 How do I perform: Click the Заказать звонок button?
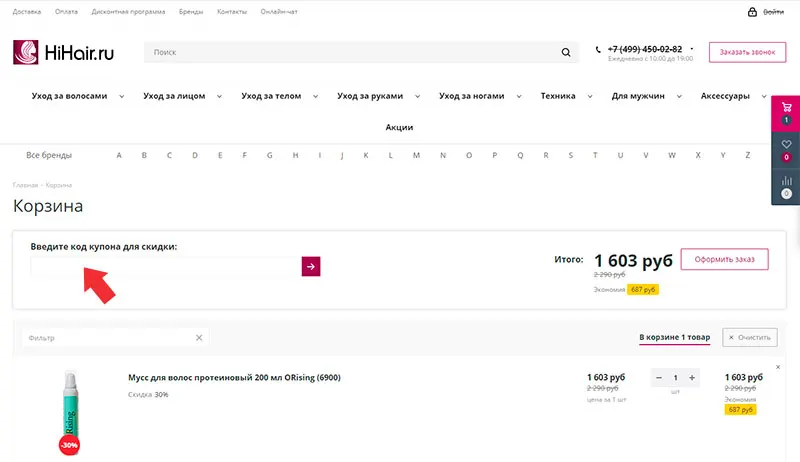(x=747, y=52)
